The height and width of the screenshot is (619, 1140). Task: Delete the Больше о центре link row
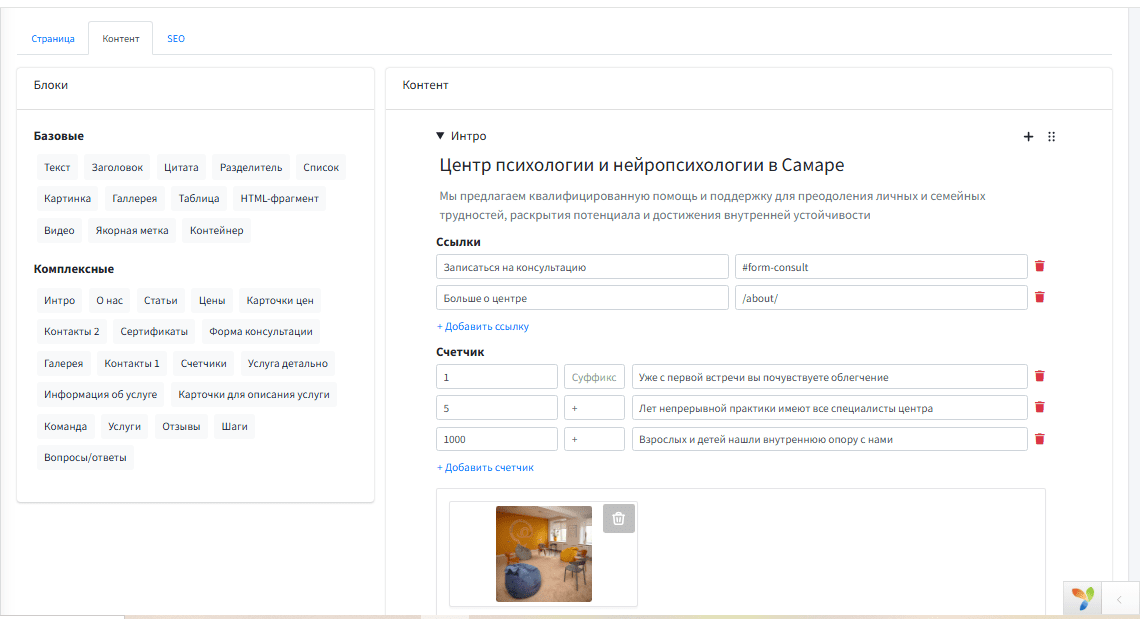[1039, 297]
